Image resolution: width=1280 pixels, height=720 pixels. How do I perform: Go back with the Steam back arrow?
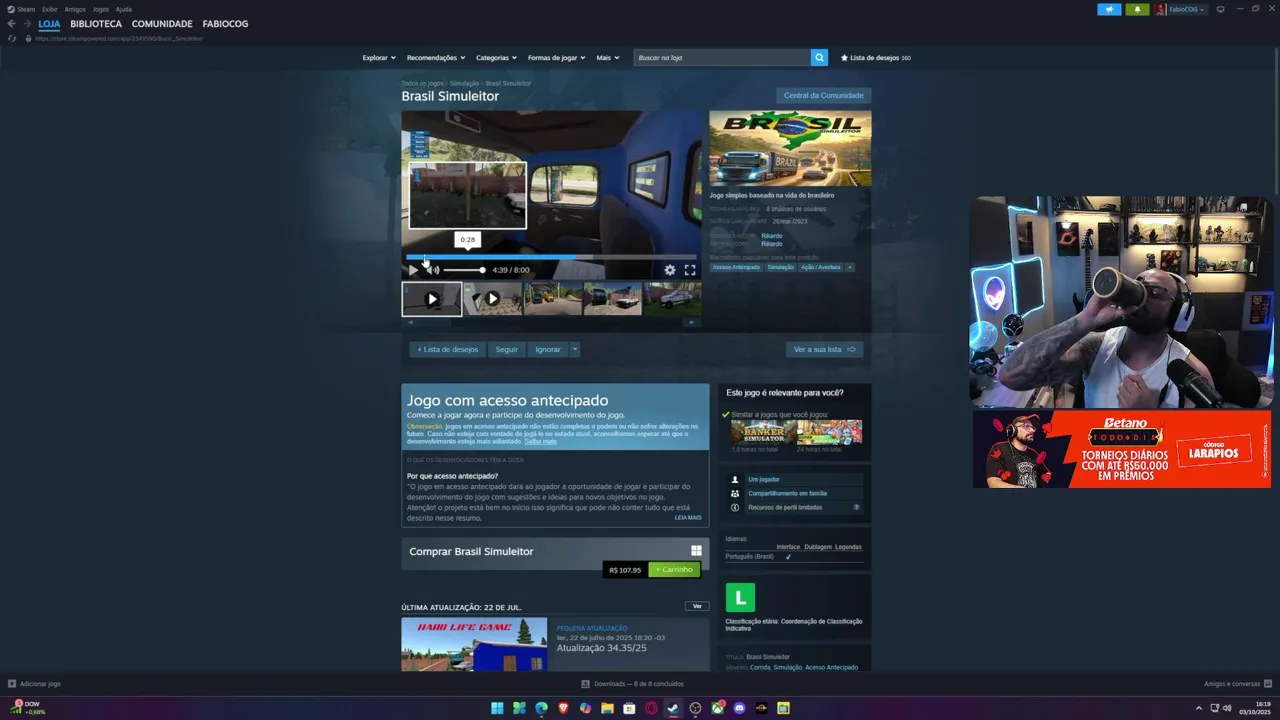11,24
